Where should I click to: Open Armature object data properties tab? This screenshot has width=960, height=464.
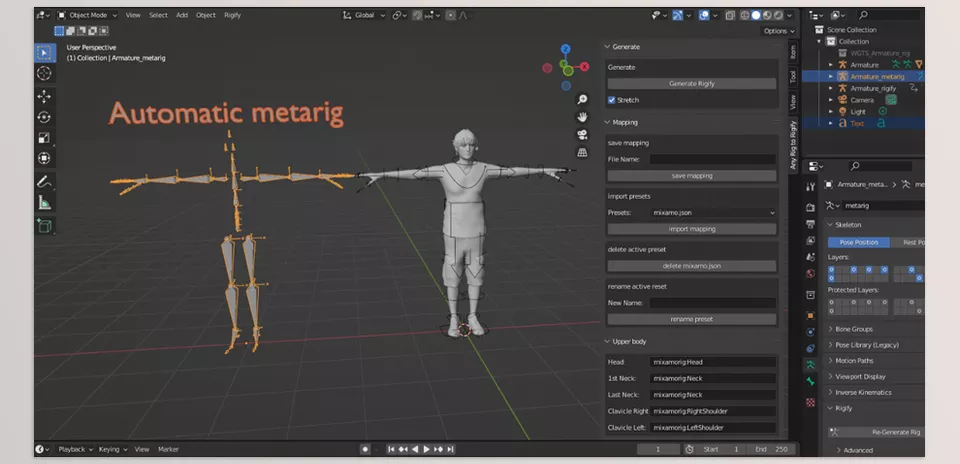[x=811, y=365]
